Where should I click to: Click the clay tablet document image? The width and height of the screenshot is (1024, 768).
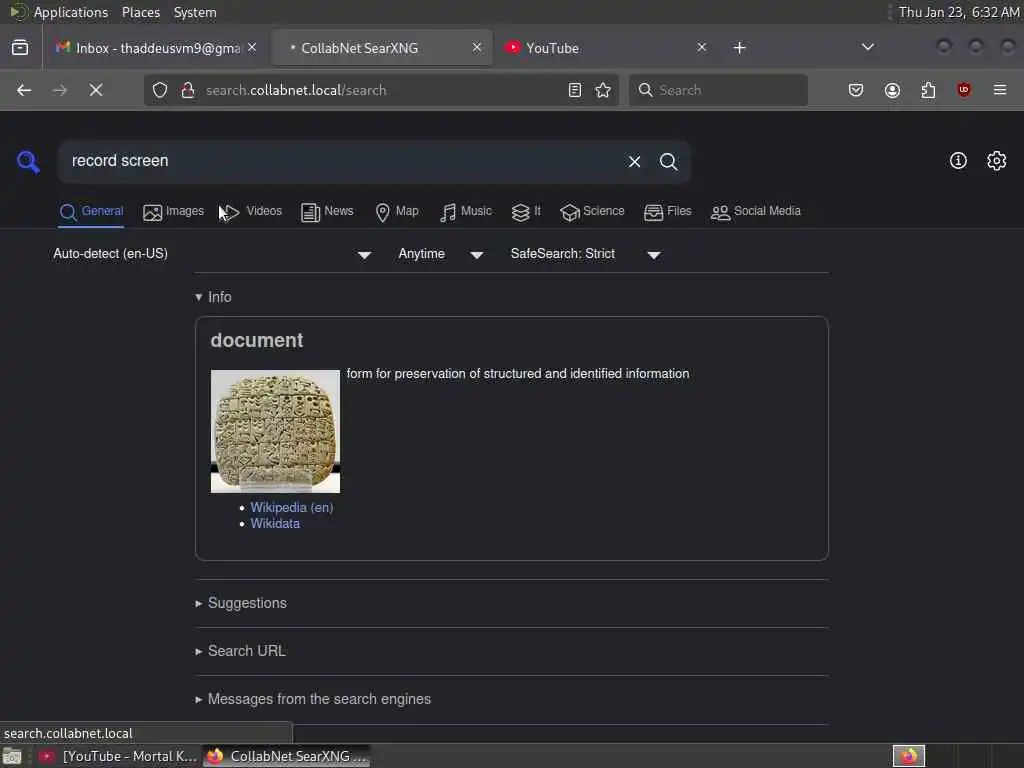[275, 431]
